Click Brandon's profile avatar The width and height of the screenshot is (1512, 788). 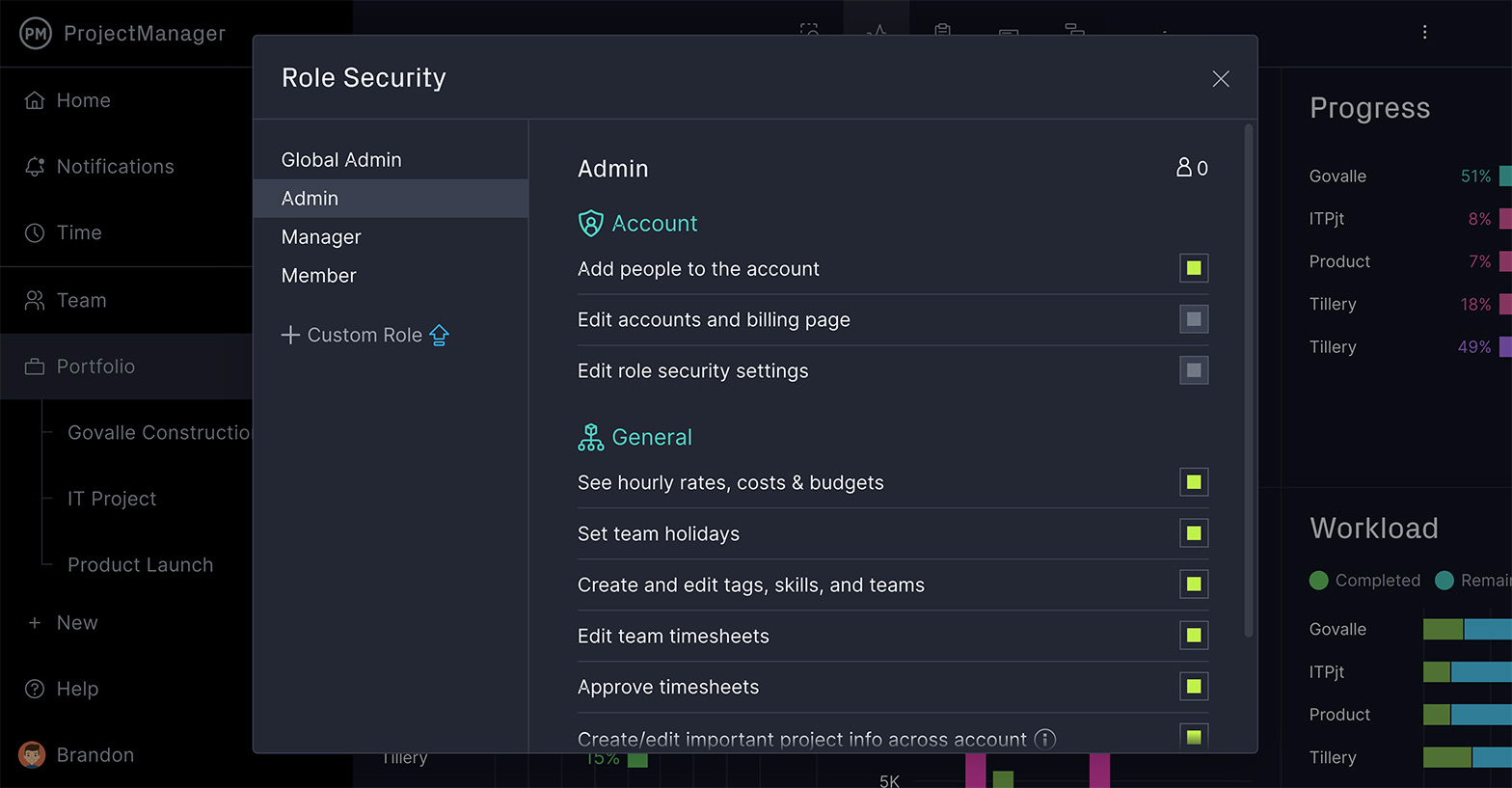point(32,755)
